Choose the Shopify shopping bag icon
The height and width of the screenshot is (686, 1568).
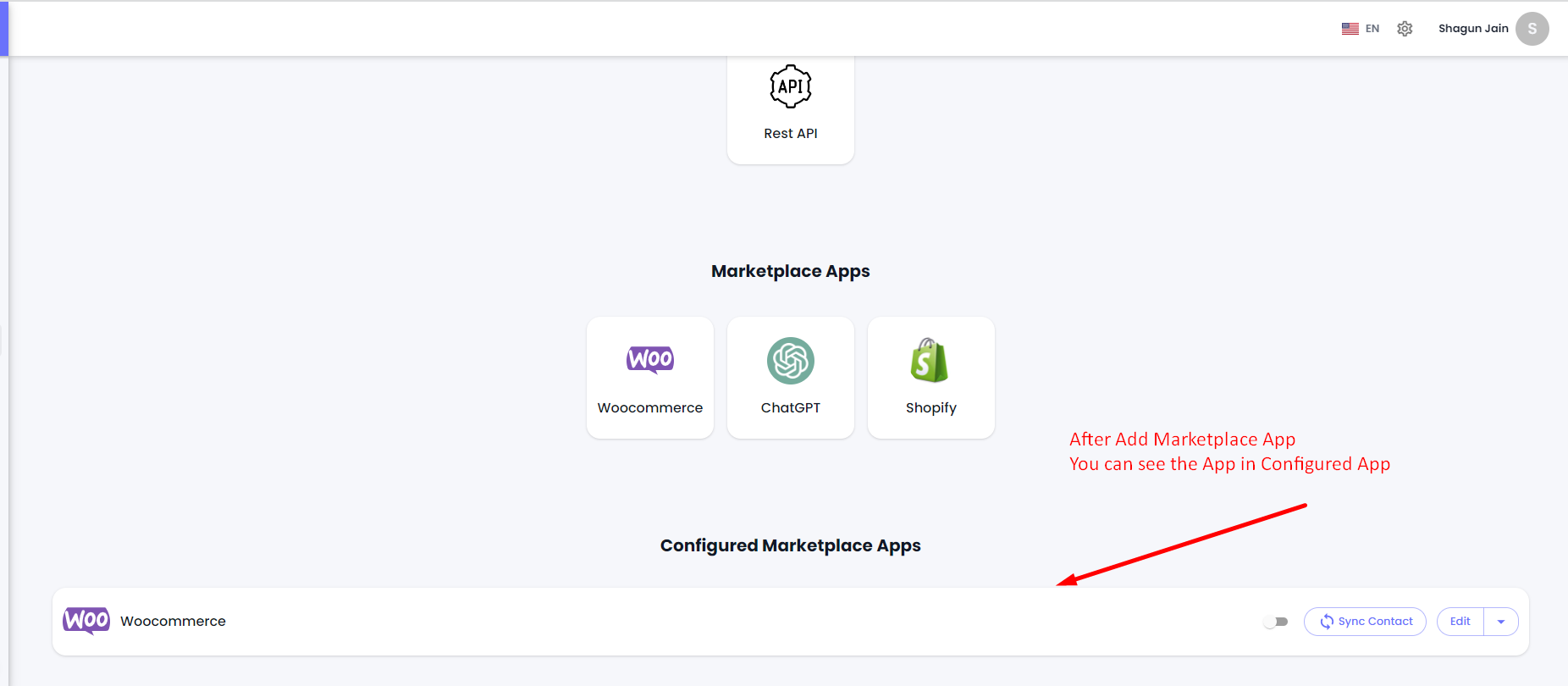[930, 361]
